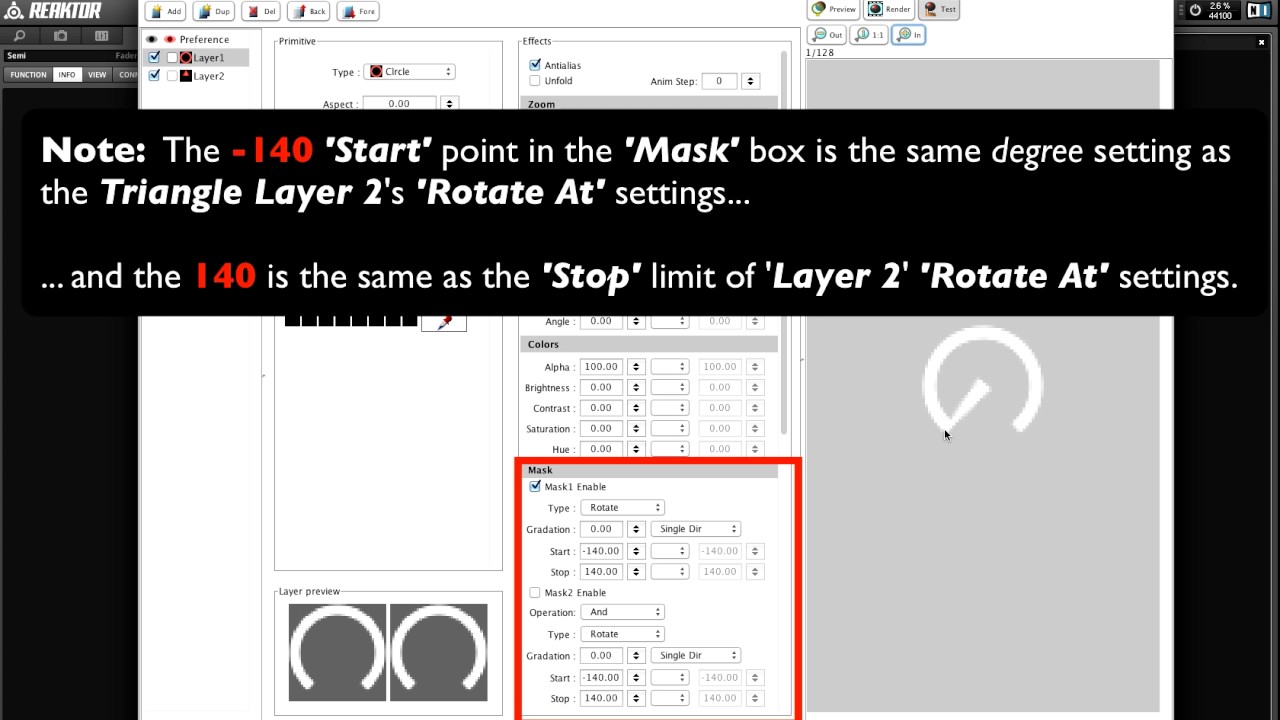Open Reaktor search magnifier icon
This screenshot has height=720, width=1280.
pyautogui.click(x=20, y=35)
